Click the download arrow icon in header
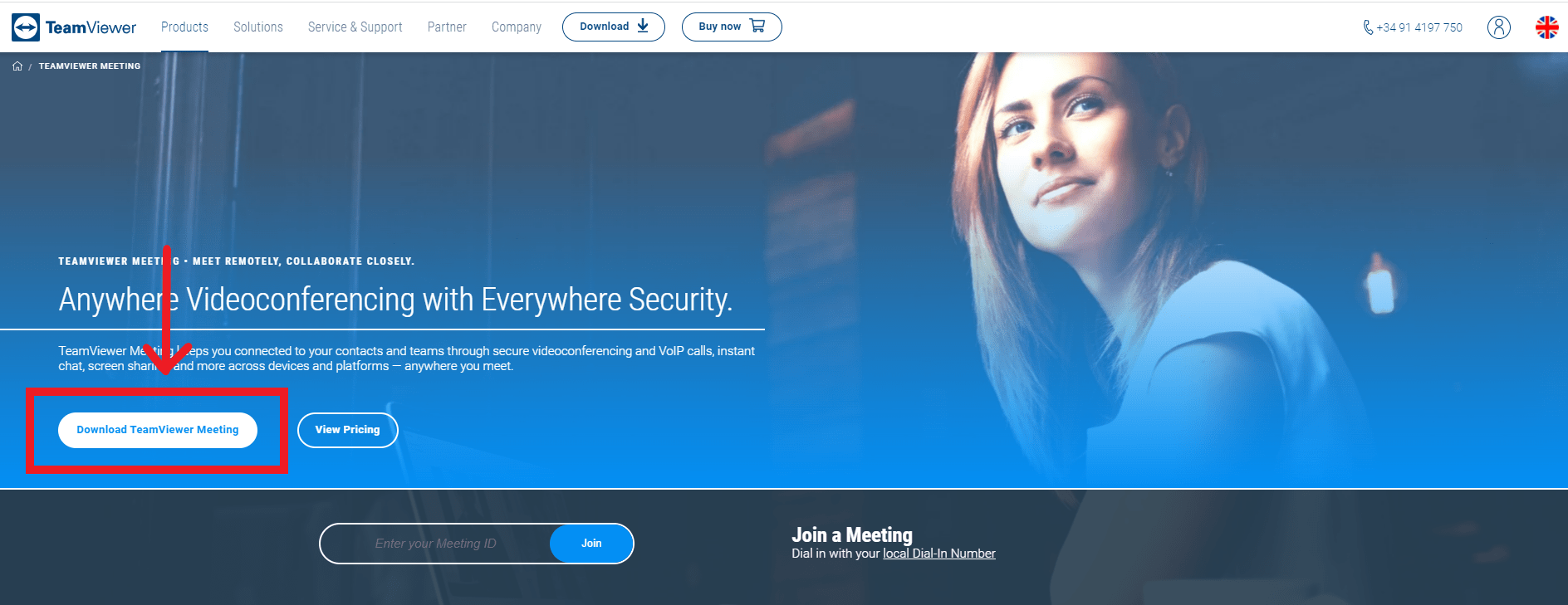The height and width of the screenshot is (605, 1568). coord(643,26)
